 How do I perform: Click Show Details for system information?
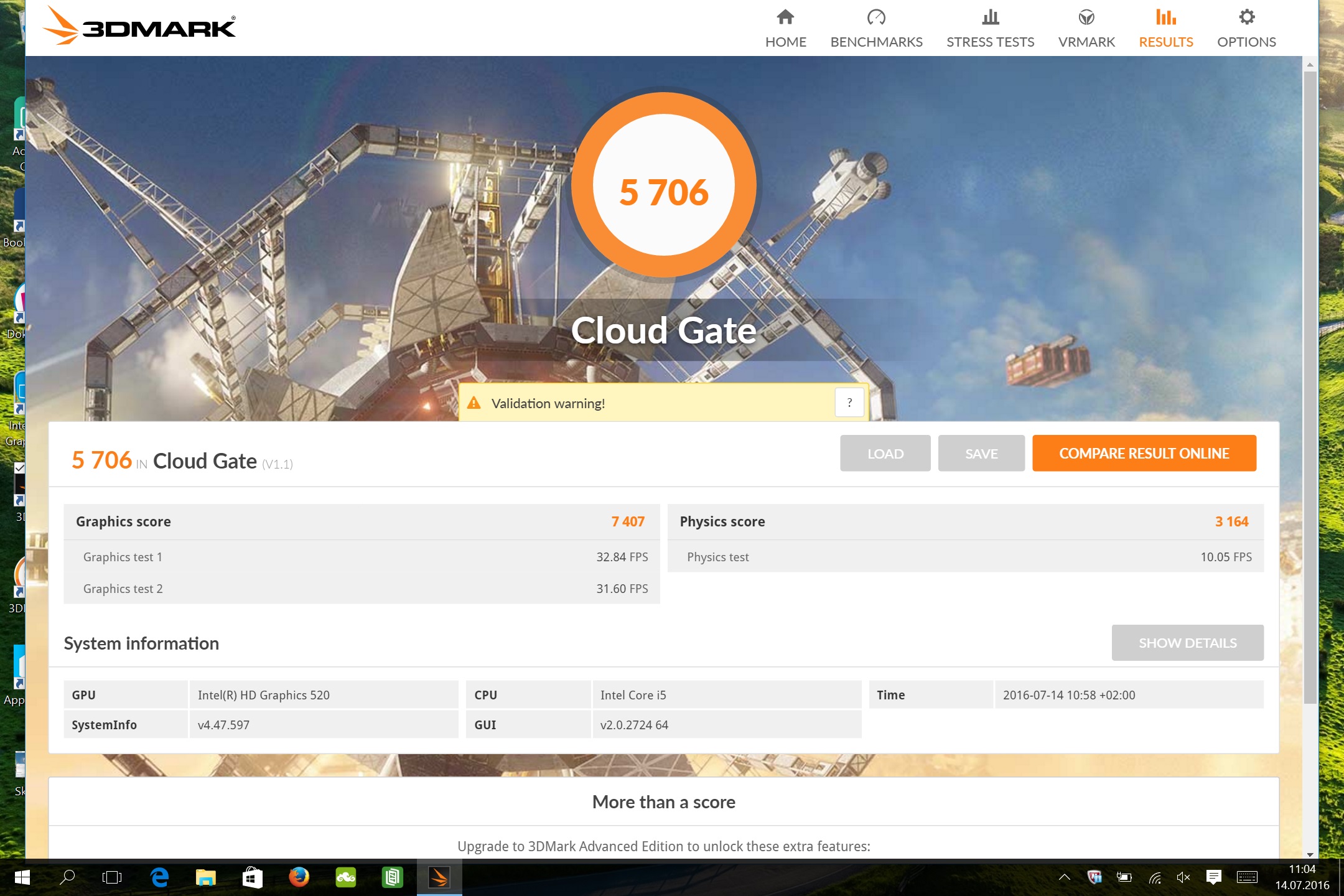tap(1187, 643)
